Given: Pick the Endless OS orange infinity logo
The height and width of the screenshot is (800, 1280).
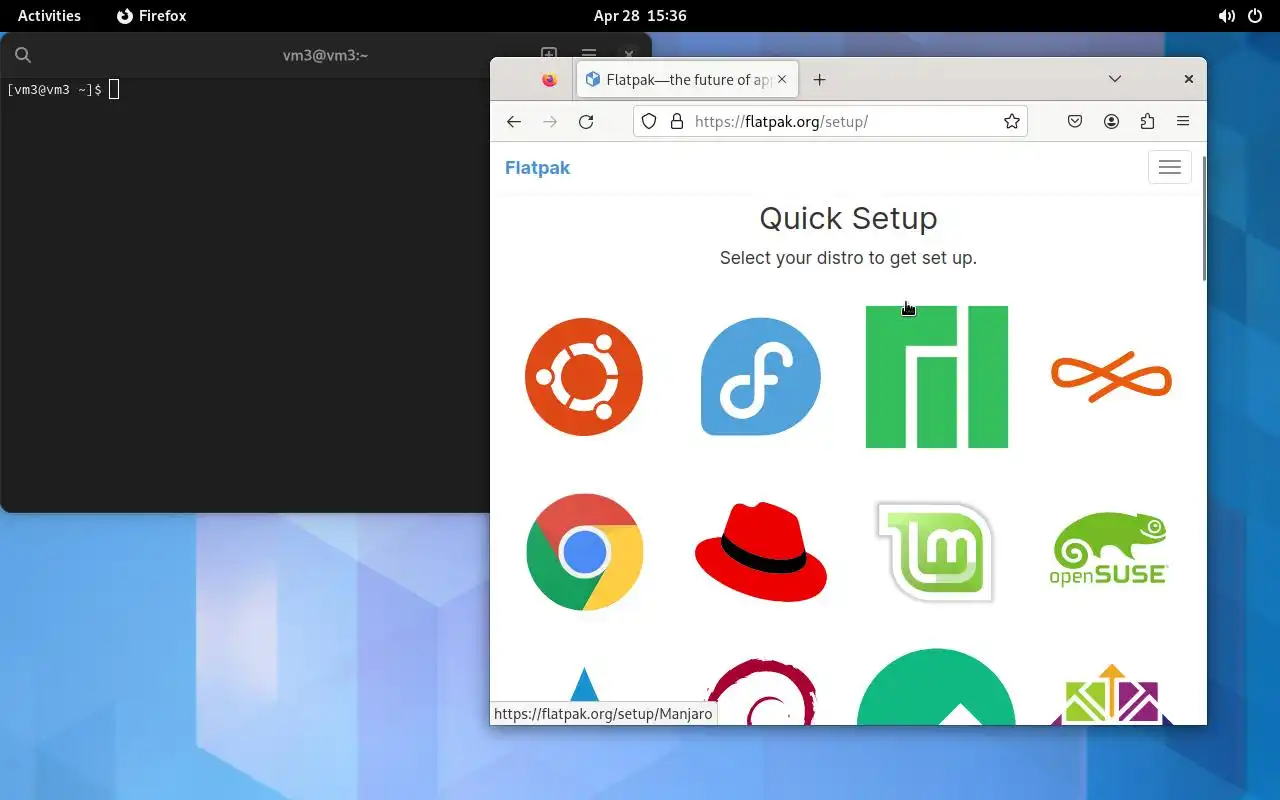Looking at the screenshot, I should tap(1111, 377).
